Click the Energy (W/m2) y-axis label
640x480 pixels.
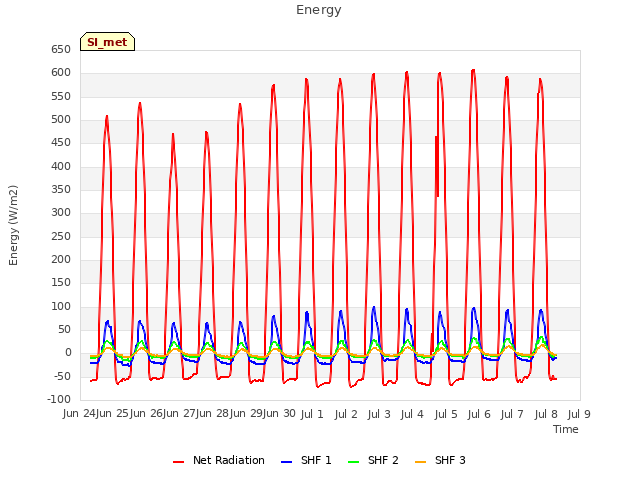(x=13, y=225)
